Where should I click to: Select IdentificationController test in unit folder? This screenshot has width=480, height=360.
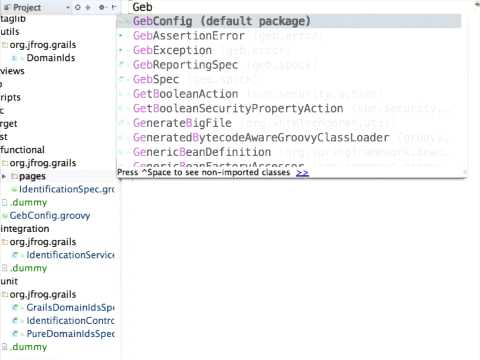70,321
